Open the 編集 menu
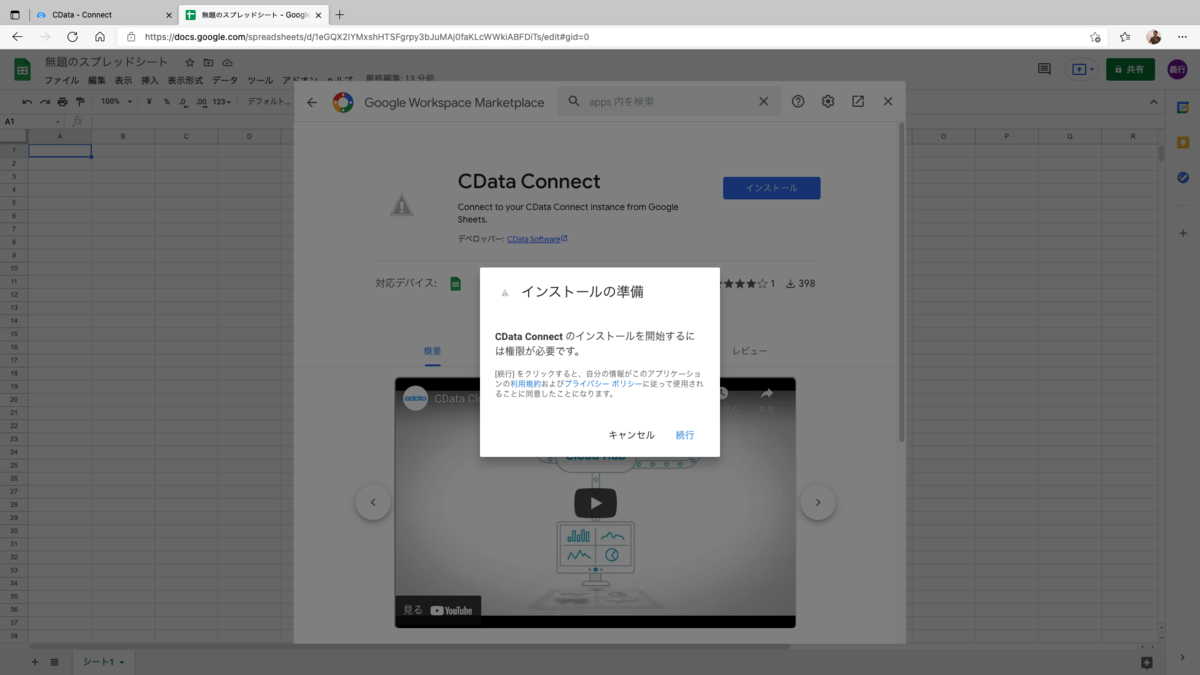This screenshot has height=675, width=1200. [96, 80]
